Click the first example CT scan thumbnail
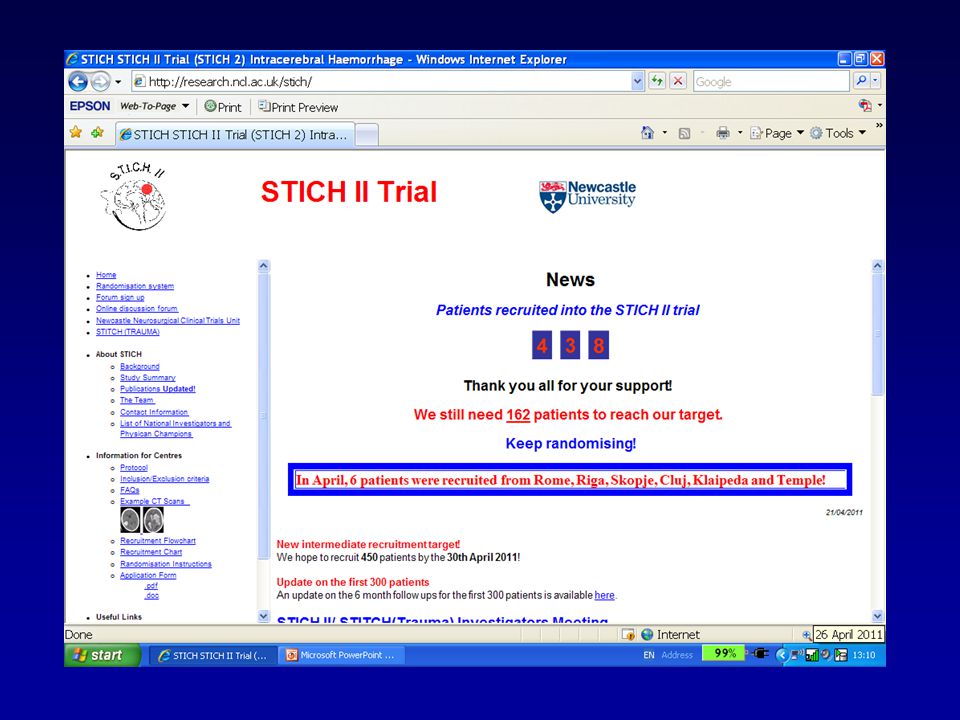 point(130,520)
